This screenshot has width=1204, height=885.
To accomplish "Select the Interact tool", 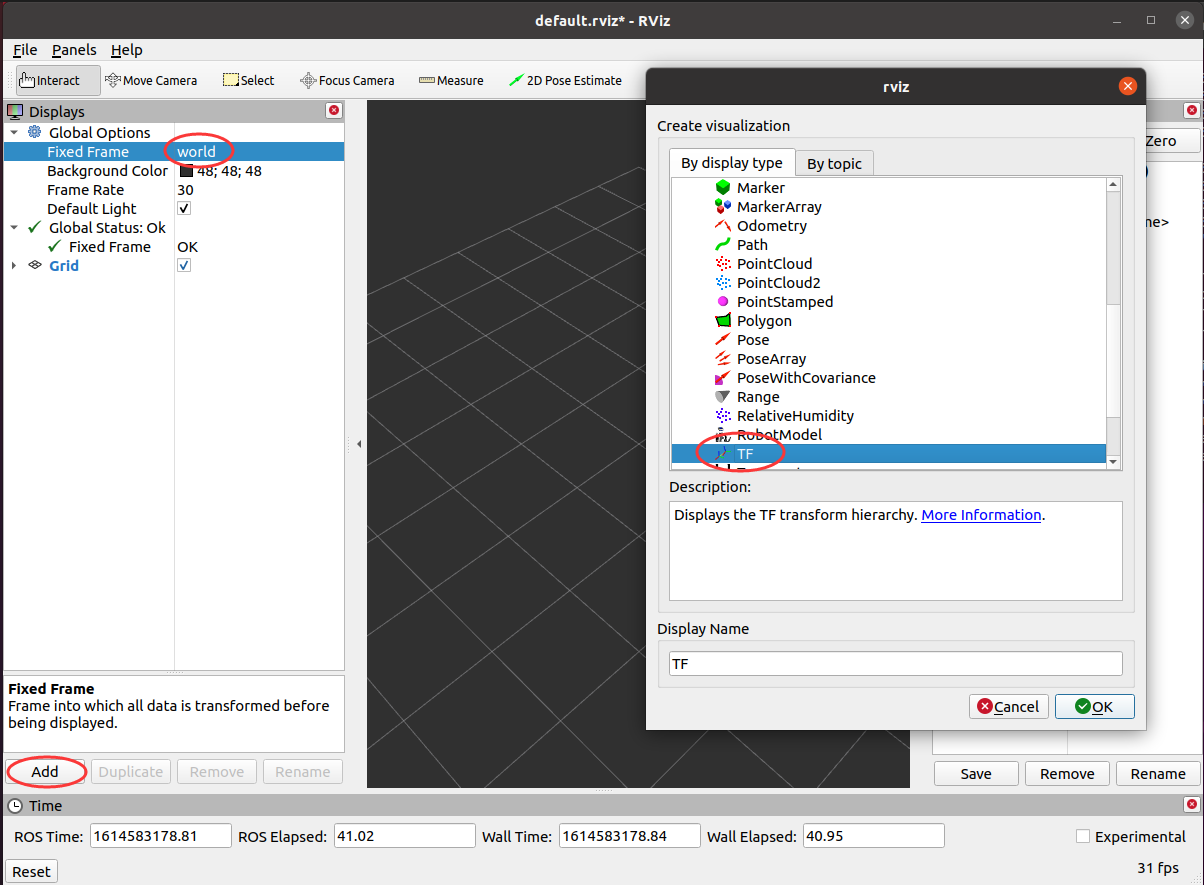I will tap(58, 80).
